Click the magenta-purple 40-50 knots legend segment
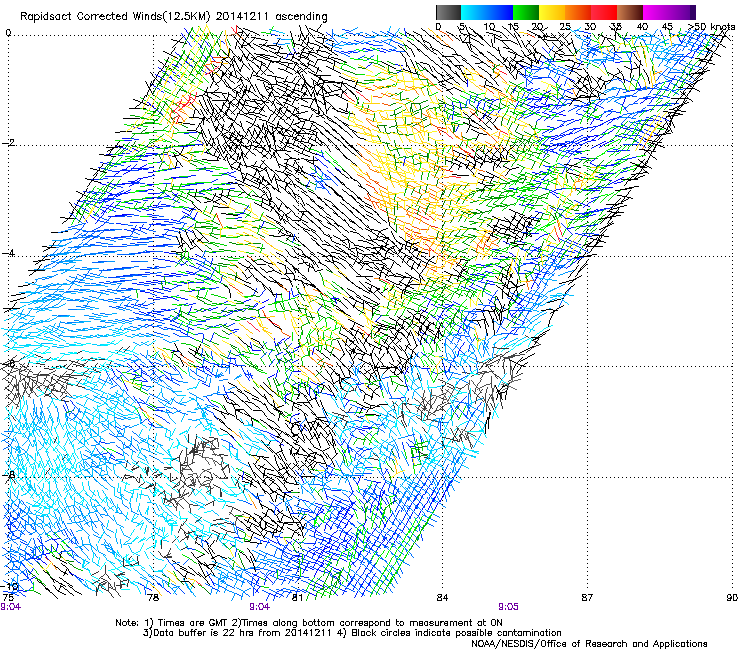This screenshot has width=740, height=650. (669, 12)
